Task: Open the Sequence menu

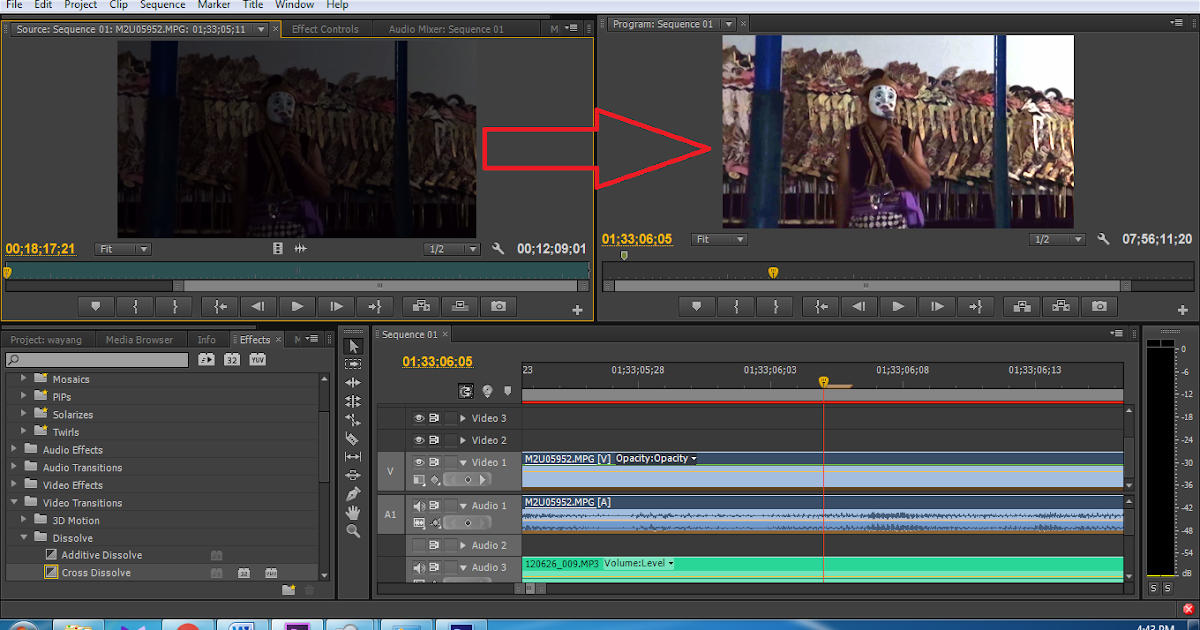Action: click(162, 4)
